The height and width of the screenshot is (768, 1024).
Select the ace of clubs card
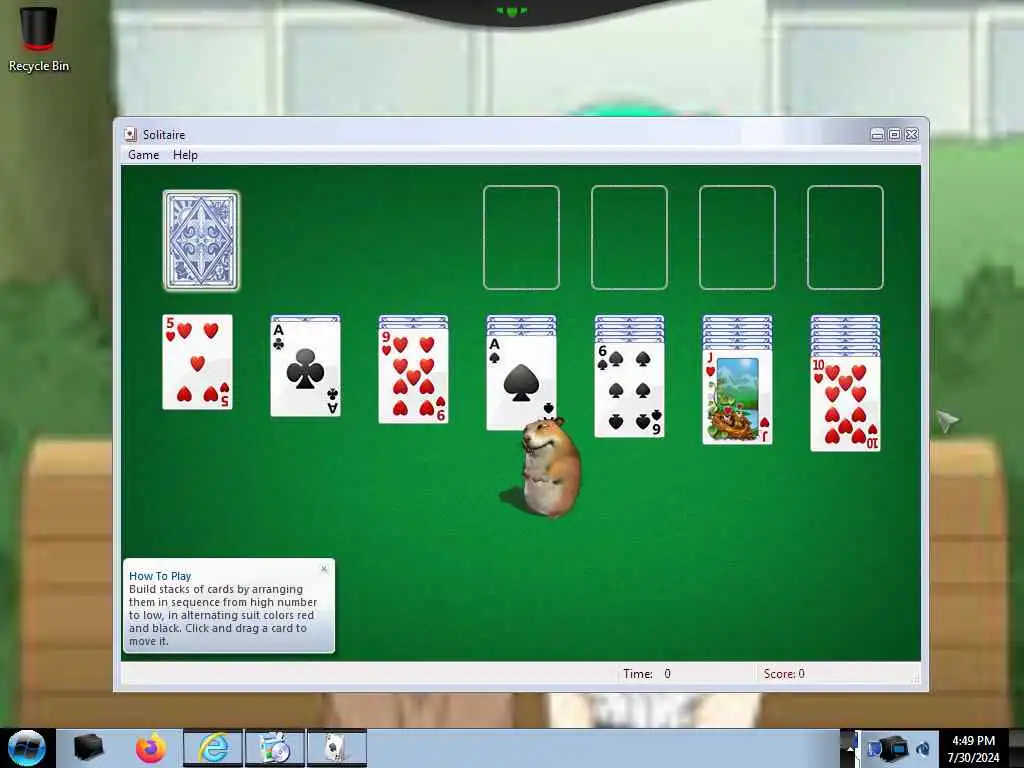305,368
